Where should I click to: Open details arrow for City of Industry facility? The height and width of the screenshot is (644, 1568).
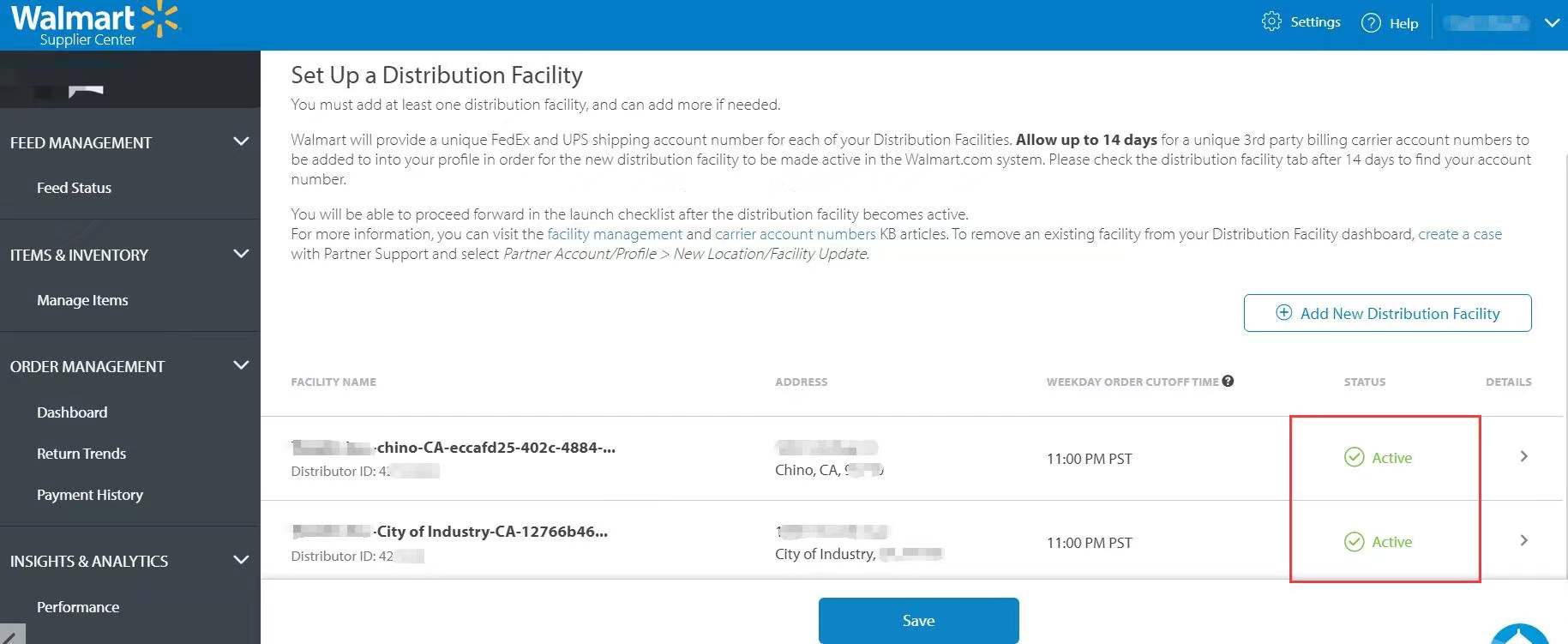point(1523,540)
